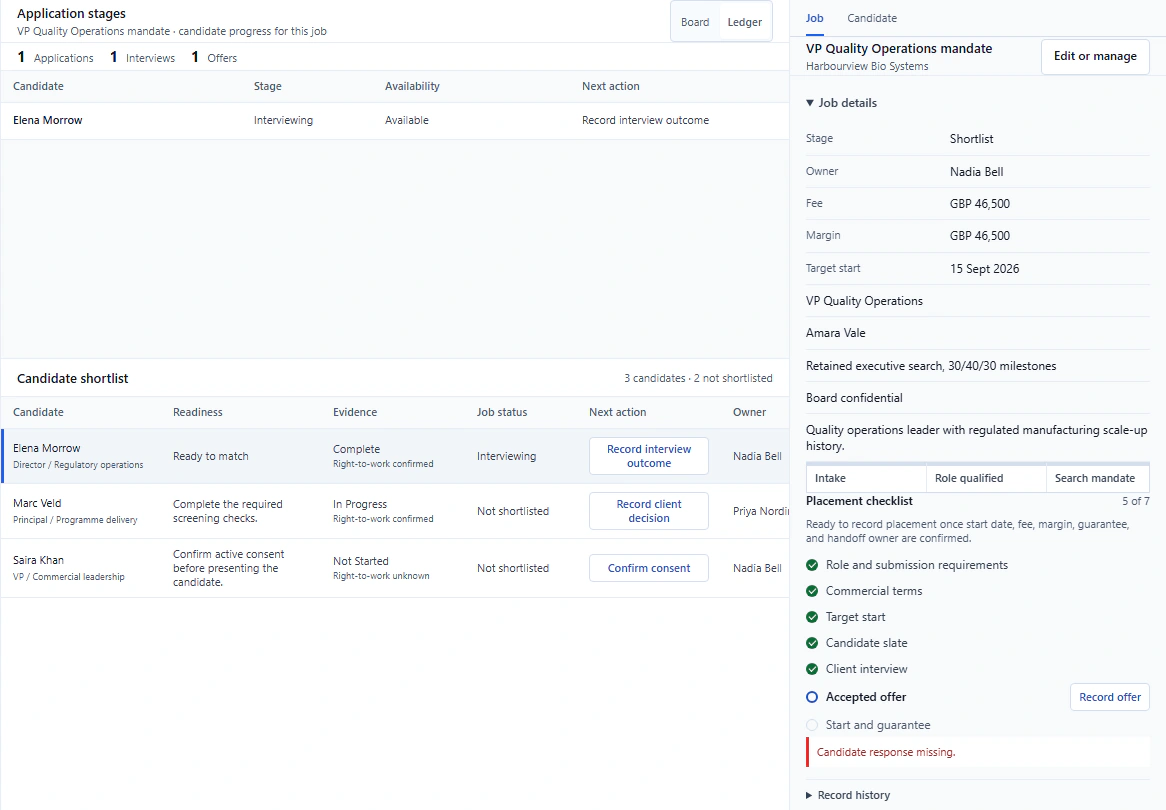Screen dimensions: 1166x810
Task: Select the Intake step tab
Action: point(866,478)
